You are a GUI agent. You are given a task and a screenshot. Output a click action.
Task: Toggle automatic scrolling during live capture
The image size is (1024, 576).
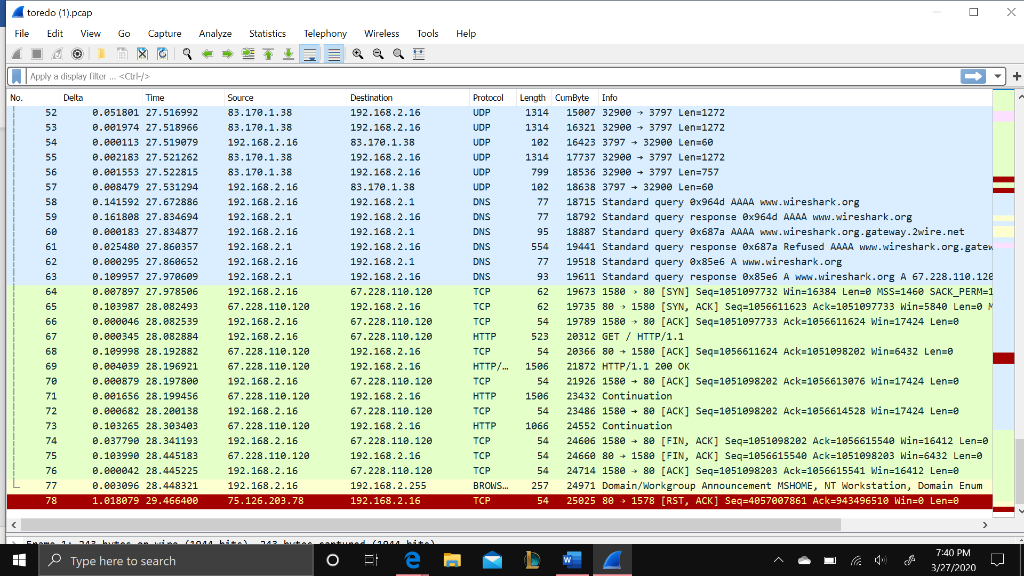point(311,54)
